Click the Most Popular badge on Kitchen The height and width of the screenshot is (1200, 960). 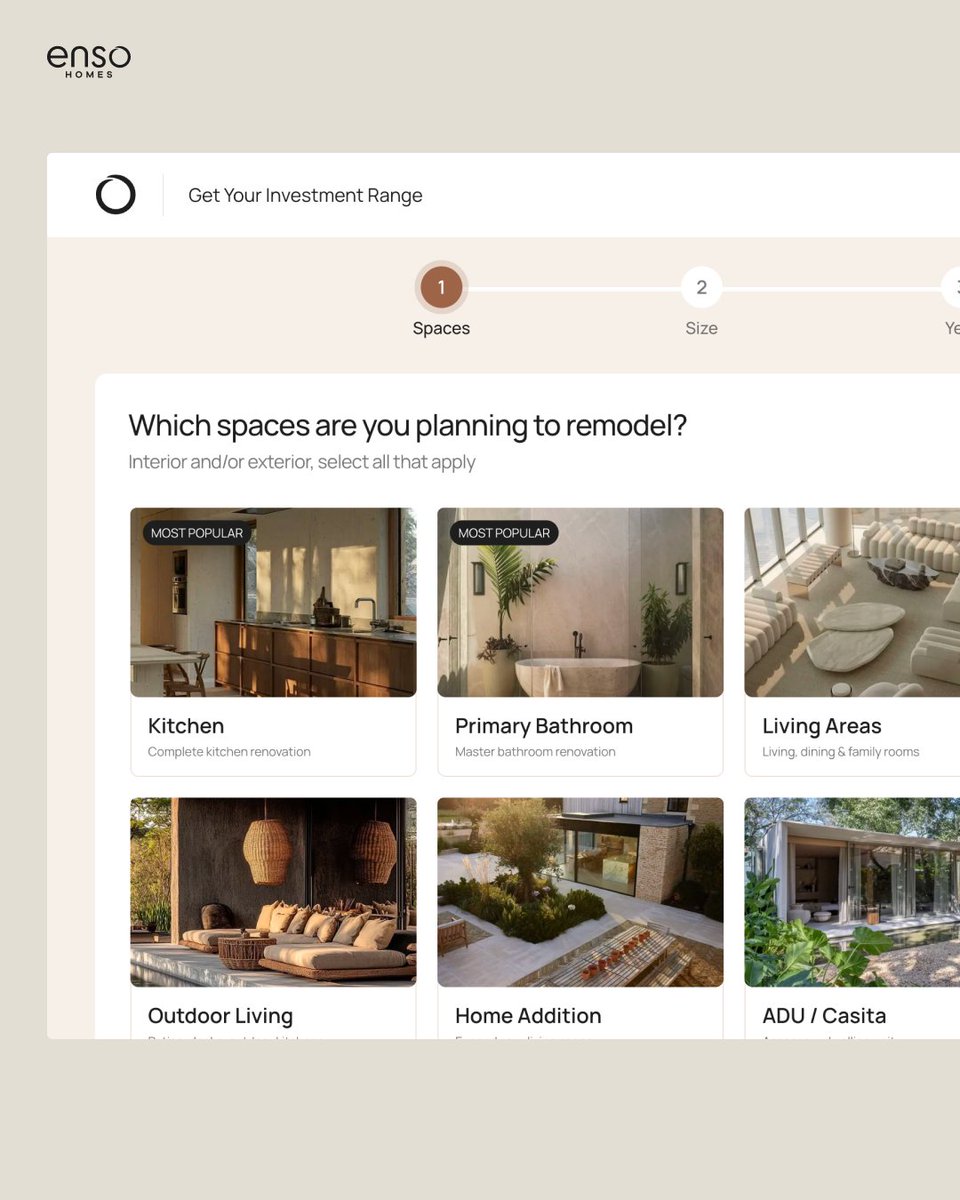coord(197,533)
